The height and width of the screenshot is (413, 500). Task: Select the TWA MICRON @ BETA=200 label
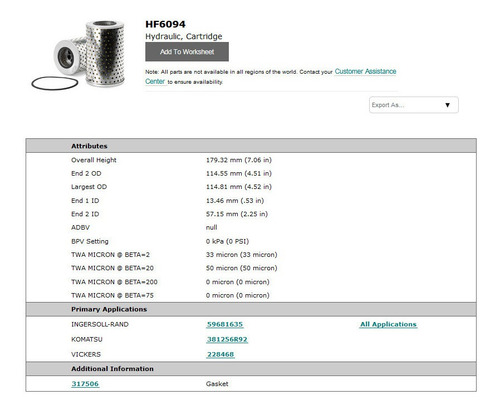click(114, 282)
